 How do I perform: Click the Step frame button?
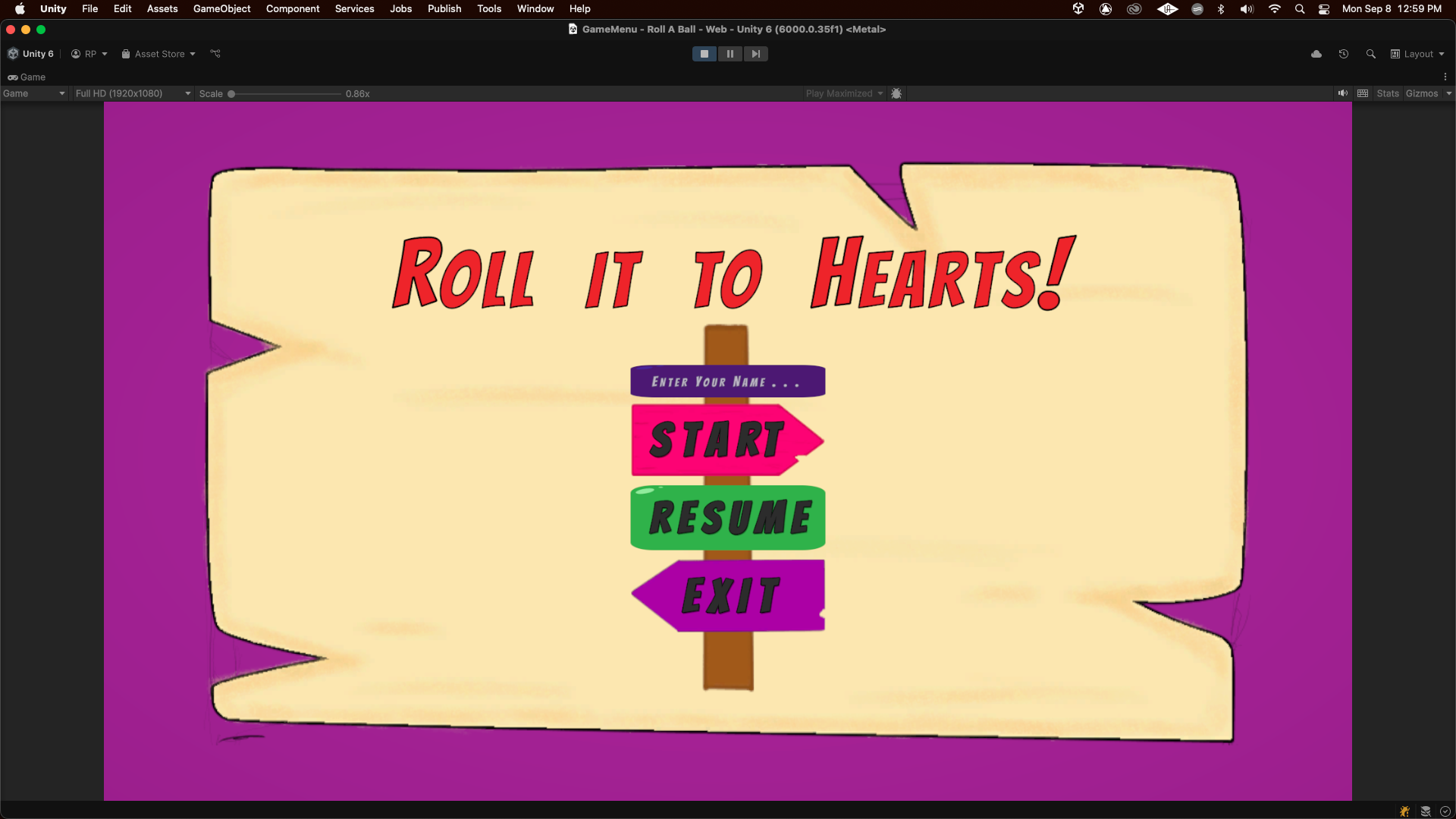(x=755, y=54)
